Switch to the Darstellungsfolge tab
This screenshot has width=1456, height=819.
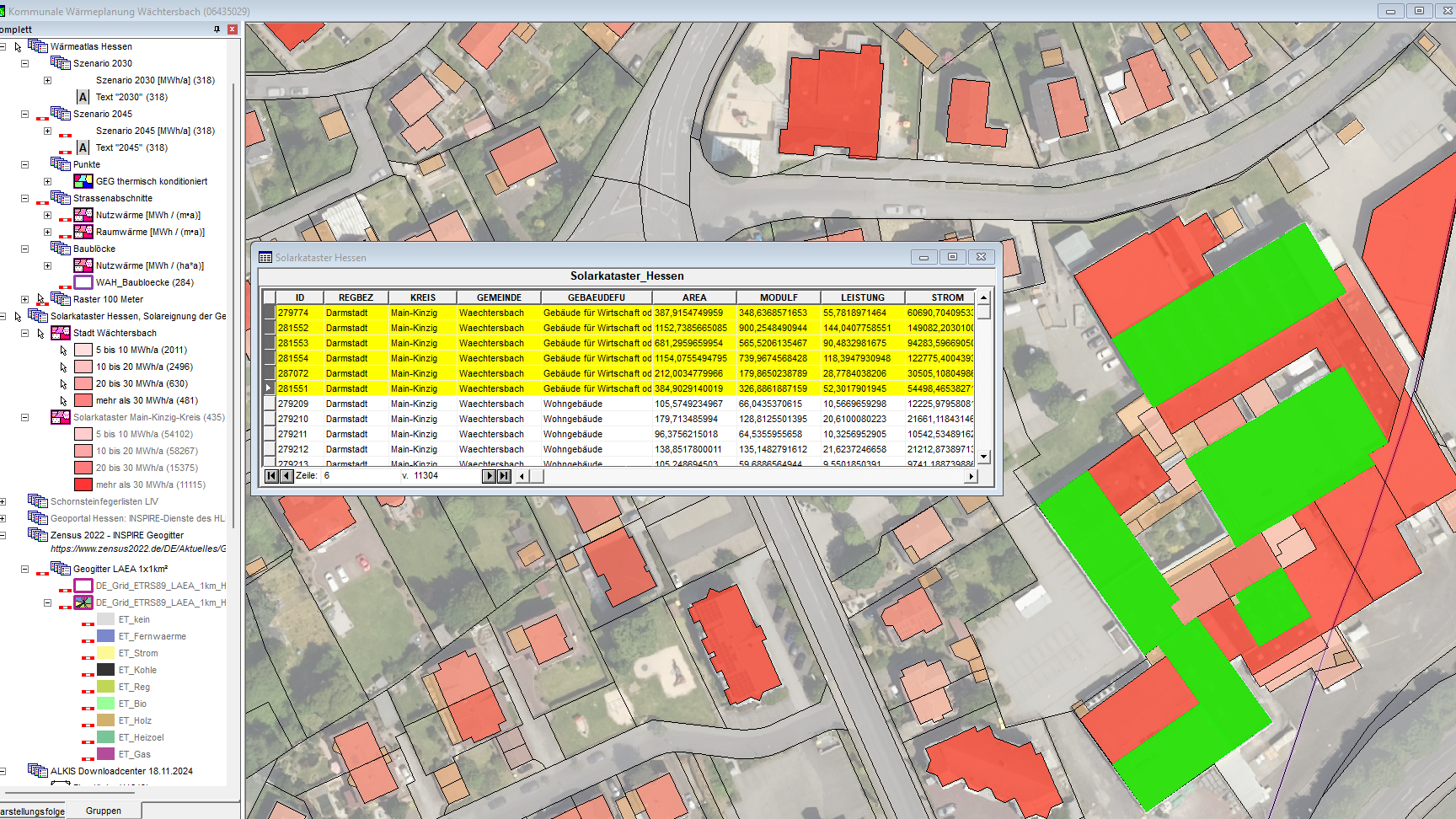pos(32,811)
